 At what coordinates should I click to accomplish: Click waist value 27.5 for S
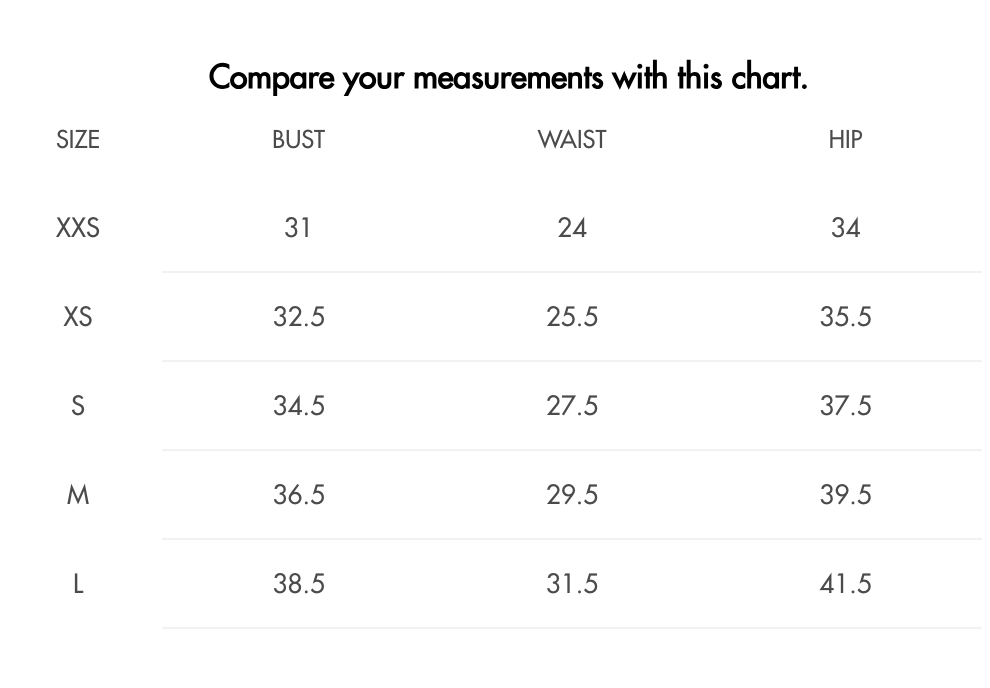[572, 406]
